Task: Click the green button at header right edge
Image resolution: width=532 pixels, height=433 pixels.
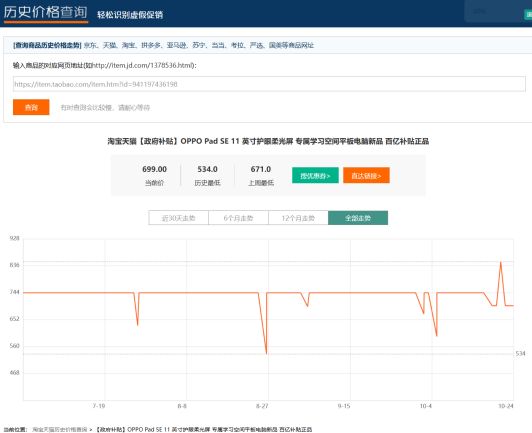Action: (528, 15)
